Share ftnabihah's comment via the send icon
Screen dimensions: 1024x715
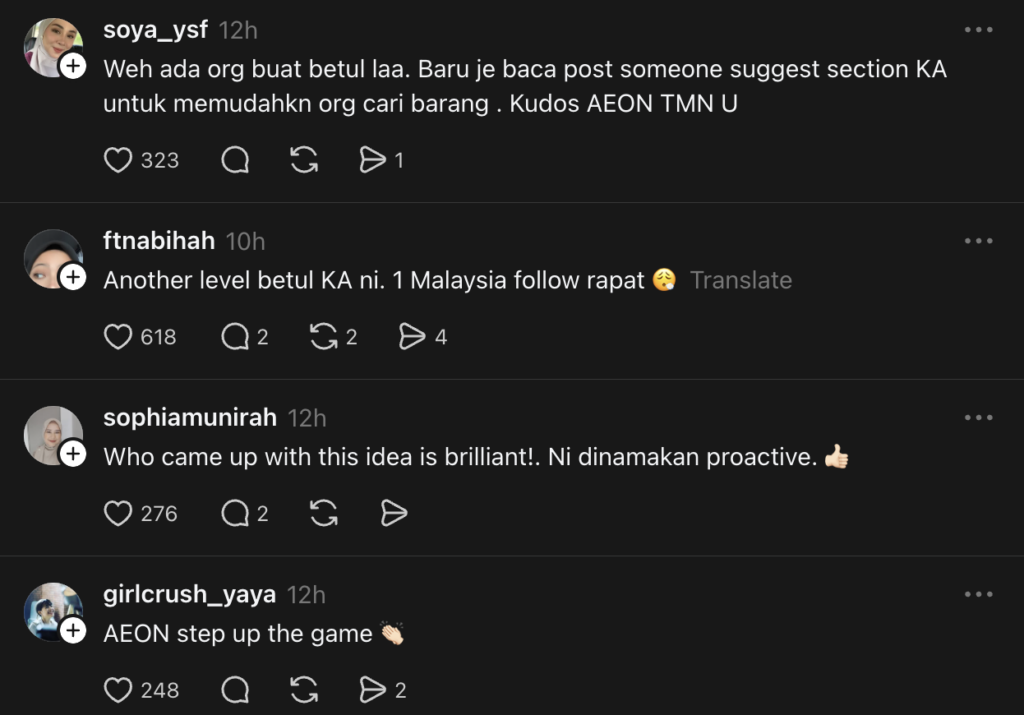tap(412, 337)
